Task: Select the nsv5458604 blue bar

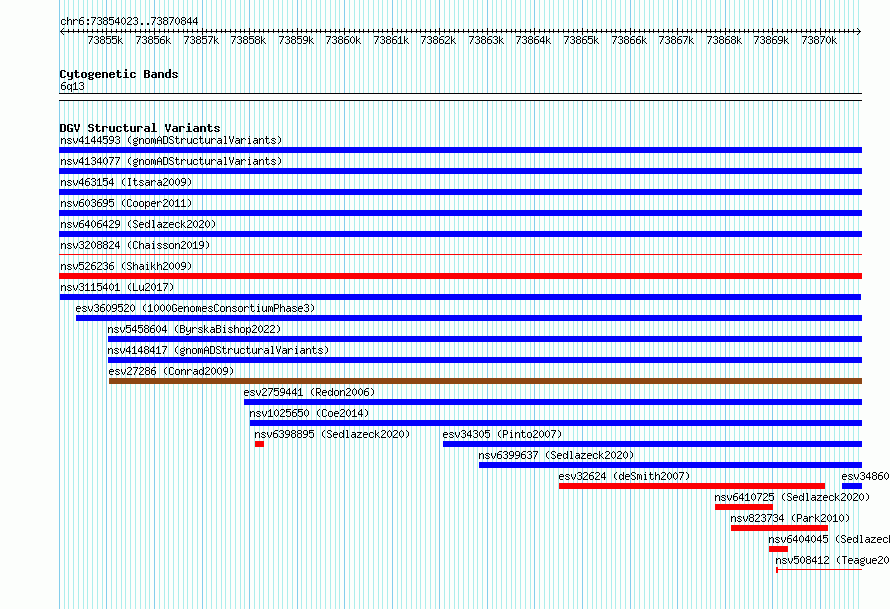Action: pyautogui.click(x=485, y=339)
